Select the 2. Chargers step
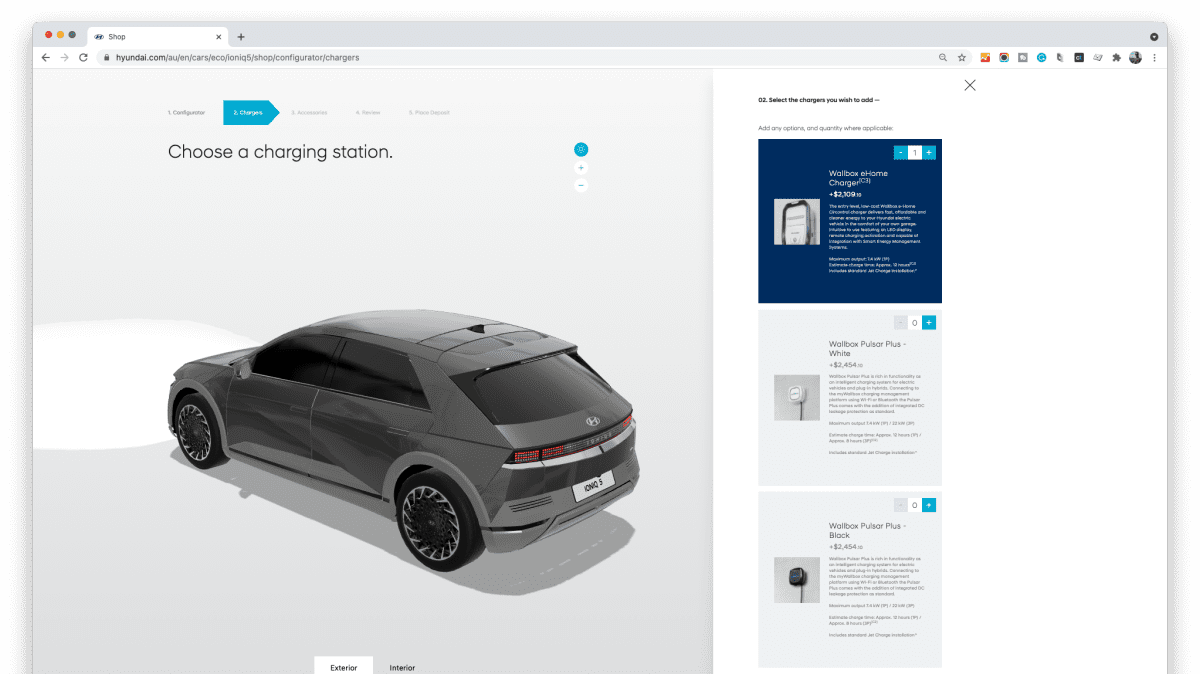The image size is (1200, 674). (x=250, y=113)
